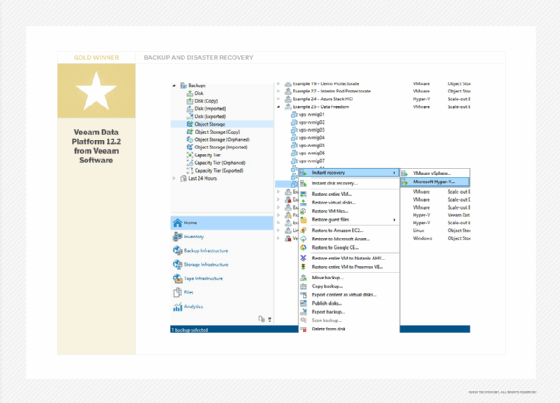Click the Publish disks icon

tap(303, 303)
